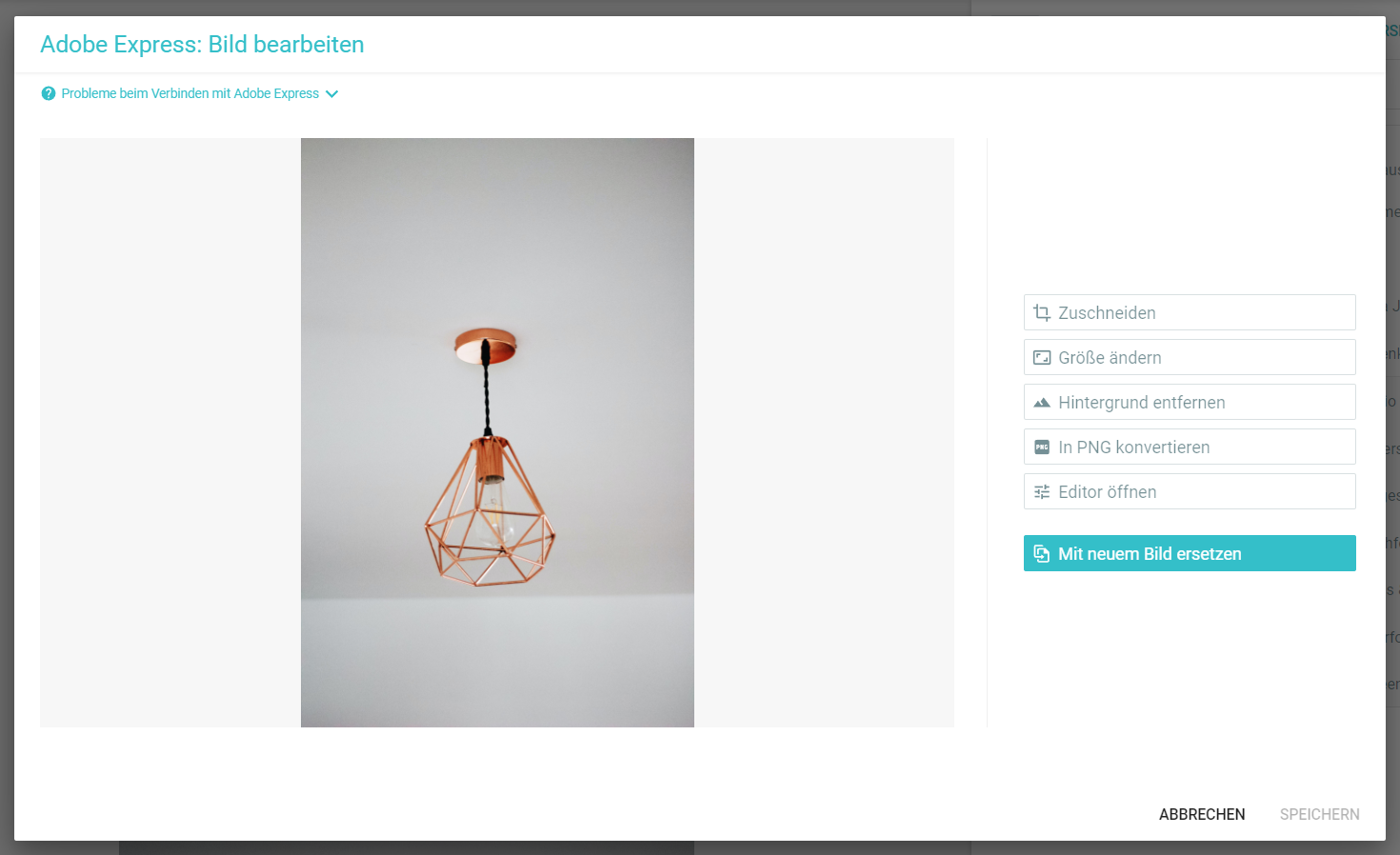This screenshot has width=1400, height=855.
Task: Click the question mark help icon
Action: (x=49, y=93)
